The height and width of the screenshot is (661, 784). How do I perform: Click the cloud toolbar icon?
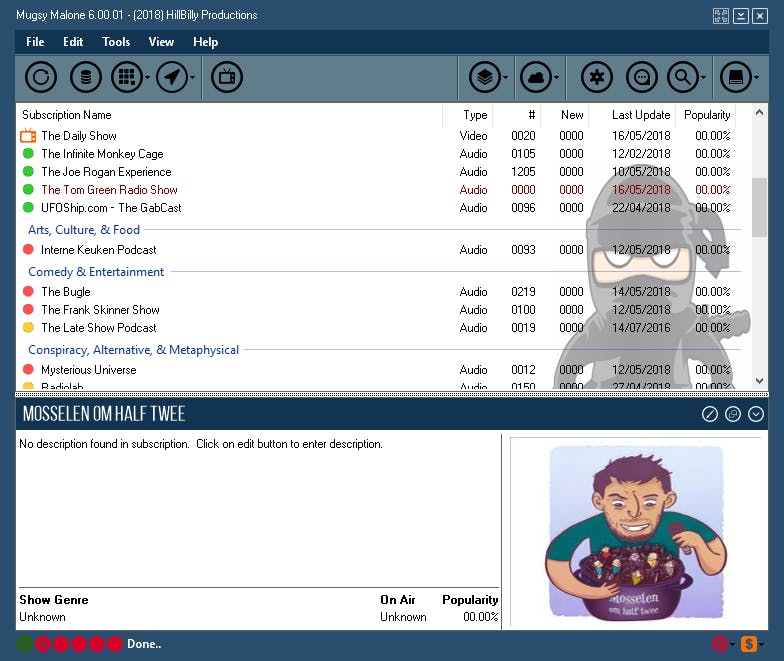point(536,77)
